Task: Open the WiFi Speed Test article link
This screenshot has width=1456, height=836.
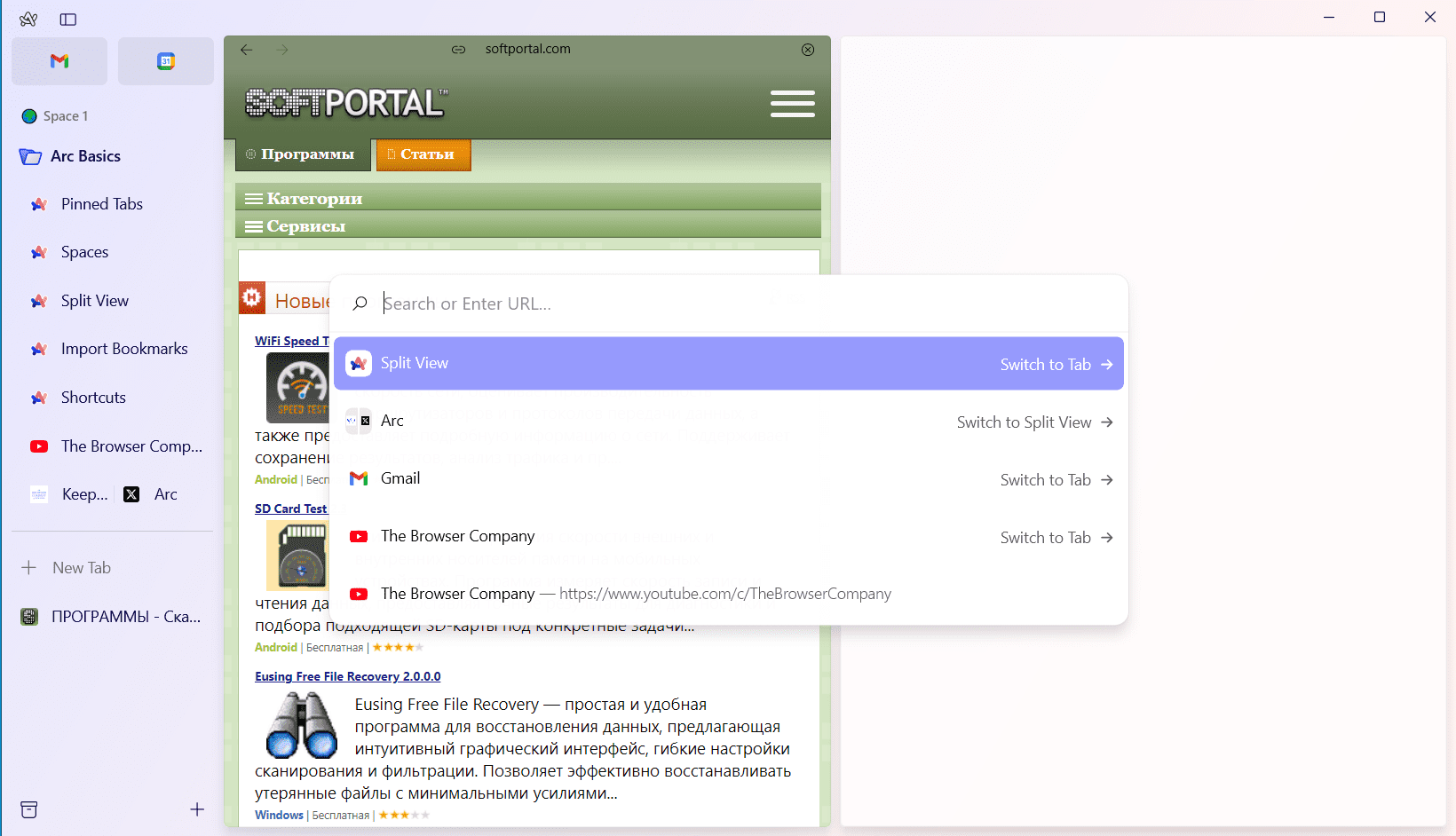Action: point(292,341)
